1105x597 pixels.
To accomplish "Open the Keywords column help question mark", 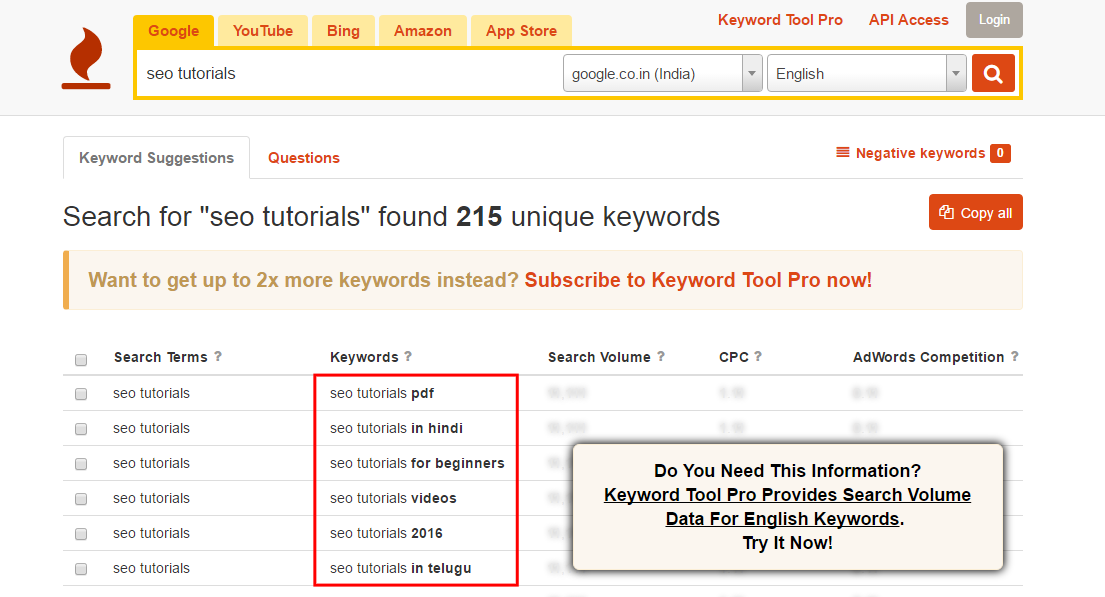I will [408, 357].
